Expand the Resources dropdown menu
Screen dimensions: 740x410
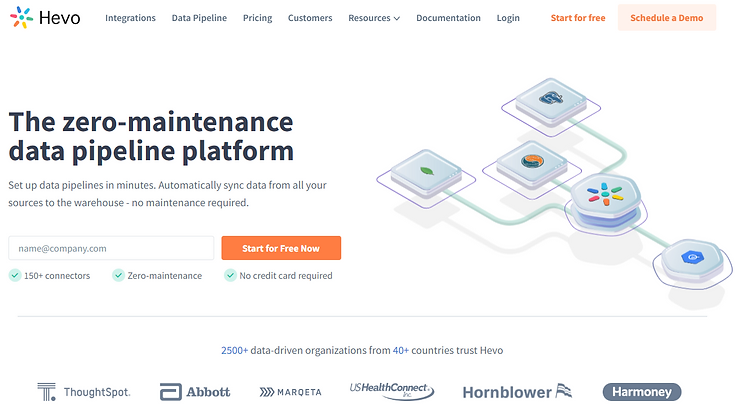point(374,18)
